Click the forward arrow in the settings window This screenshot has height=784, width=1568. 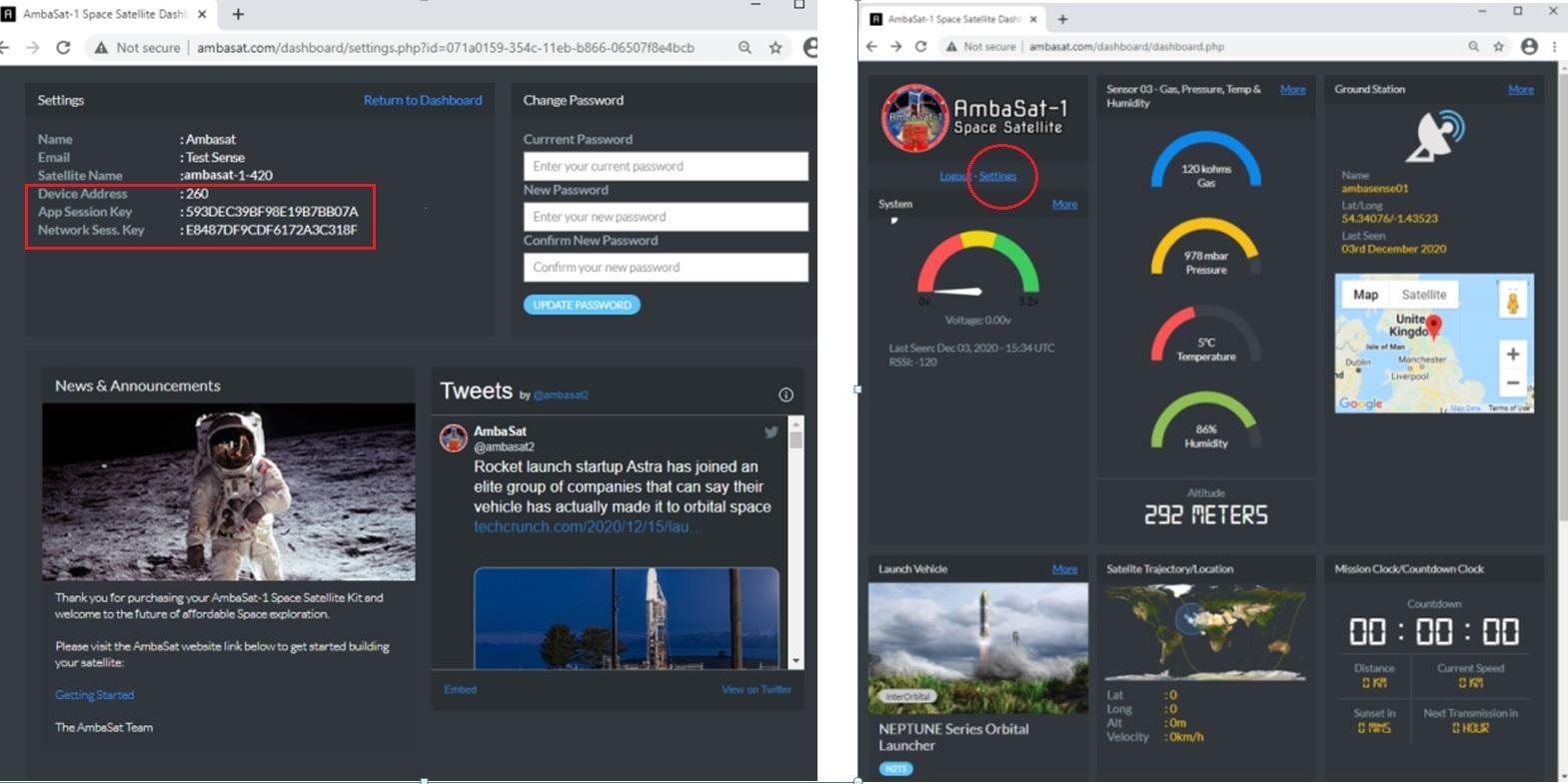click(x=33, y=47)
